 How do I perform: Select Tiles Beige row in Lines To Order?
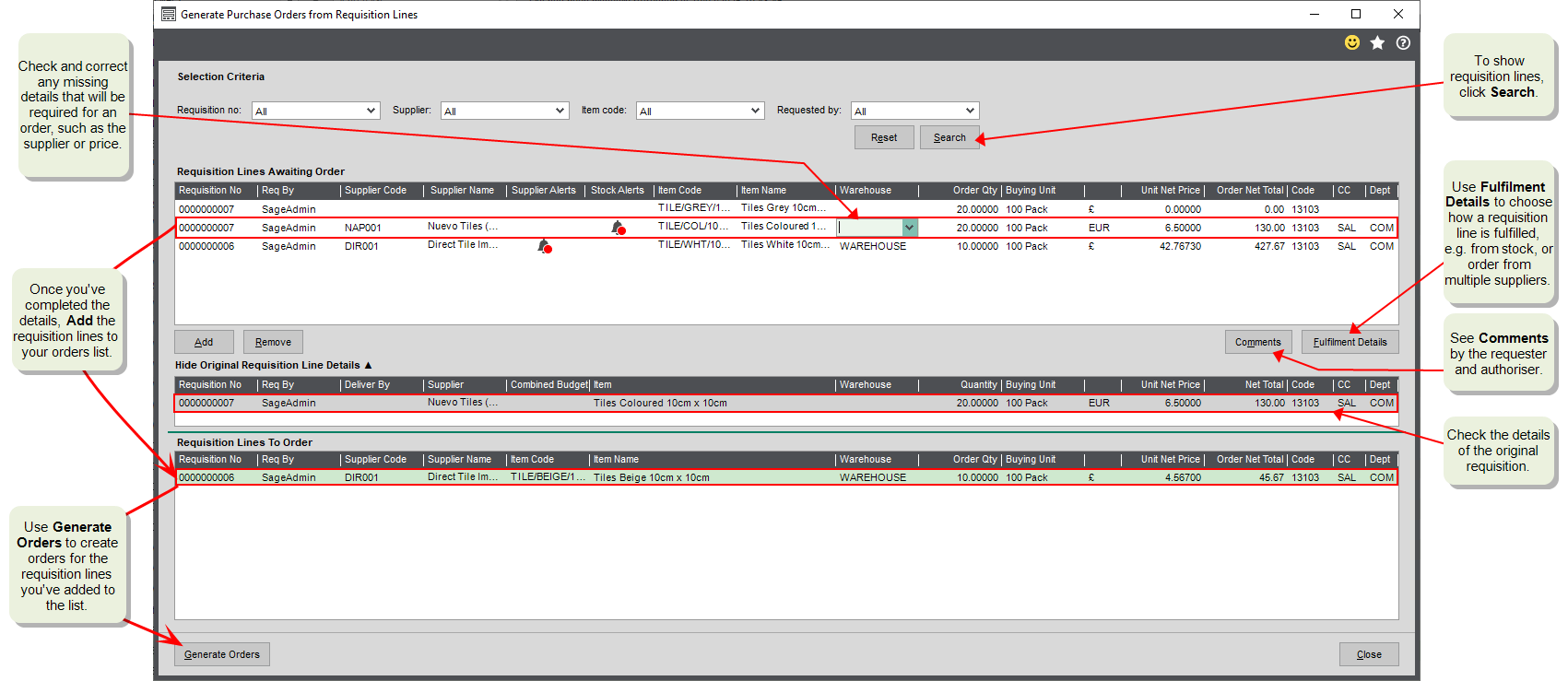[651, 477]
